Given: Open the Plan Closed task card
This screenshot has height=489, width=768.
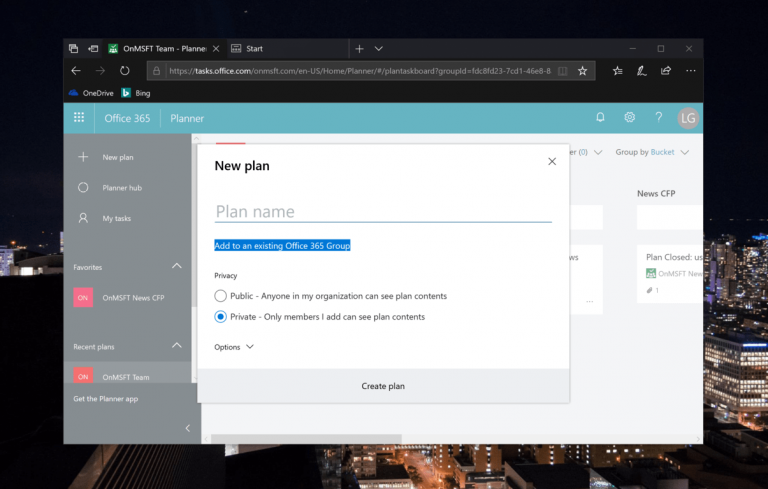Looking at the screenshot, I should tap(670, 274).
